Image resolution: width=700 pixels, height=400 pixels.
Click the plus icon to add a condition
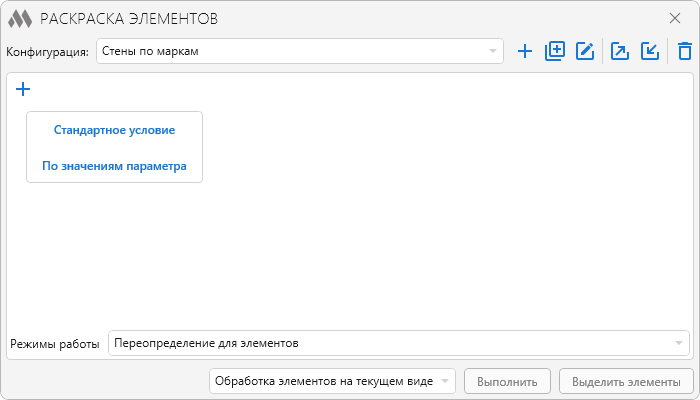[x=23, y=89]
